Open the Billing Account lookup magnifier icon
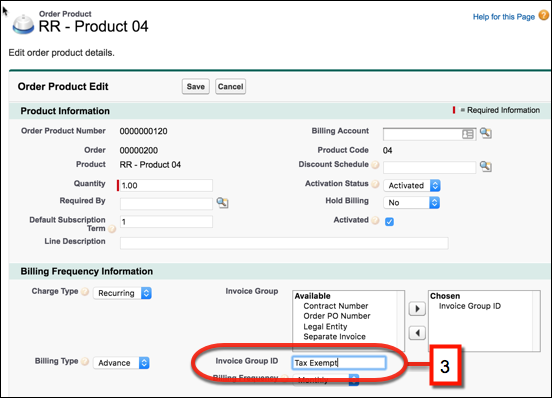The height and width of the screenshot is (398, 552). 486,133
